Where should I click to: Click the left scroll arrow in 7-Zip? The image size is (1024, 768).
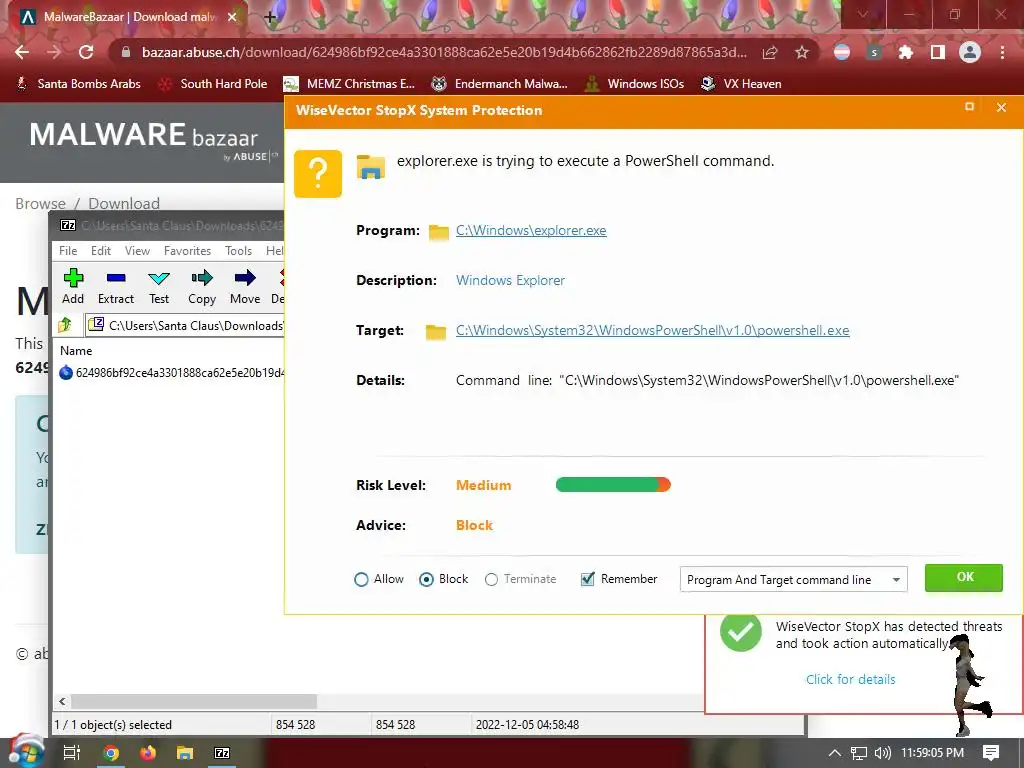pyautogui.click(x=62, y=701)
